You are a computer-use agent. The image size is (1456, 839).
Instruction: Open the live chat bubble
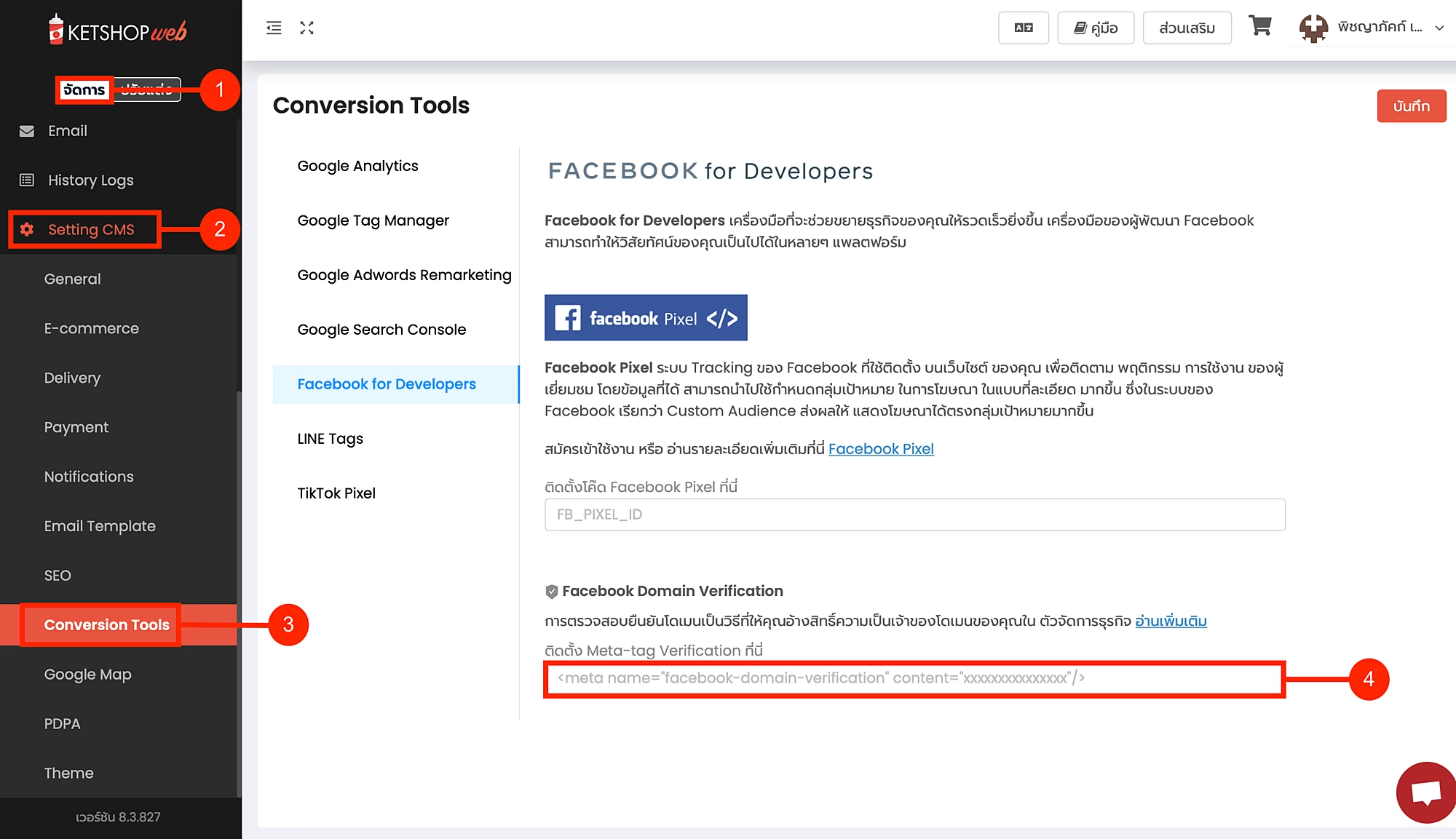[1426, 793]
